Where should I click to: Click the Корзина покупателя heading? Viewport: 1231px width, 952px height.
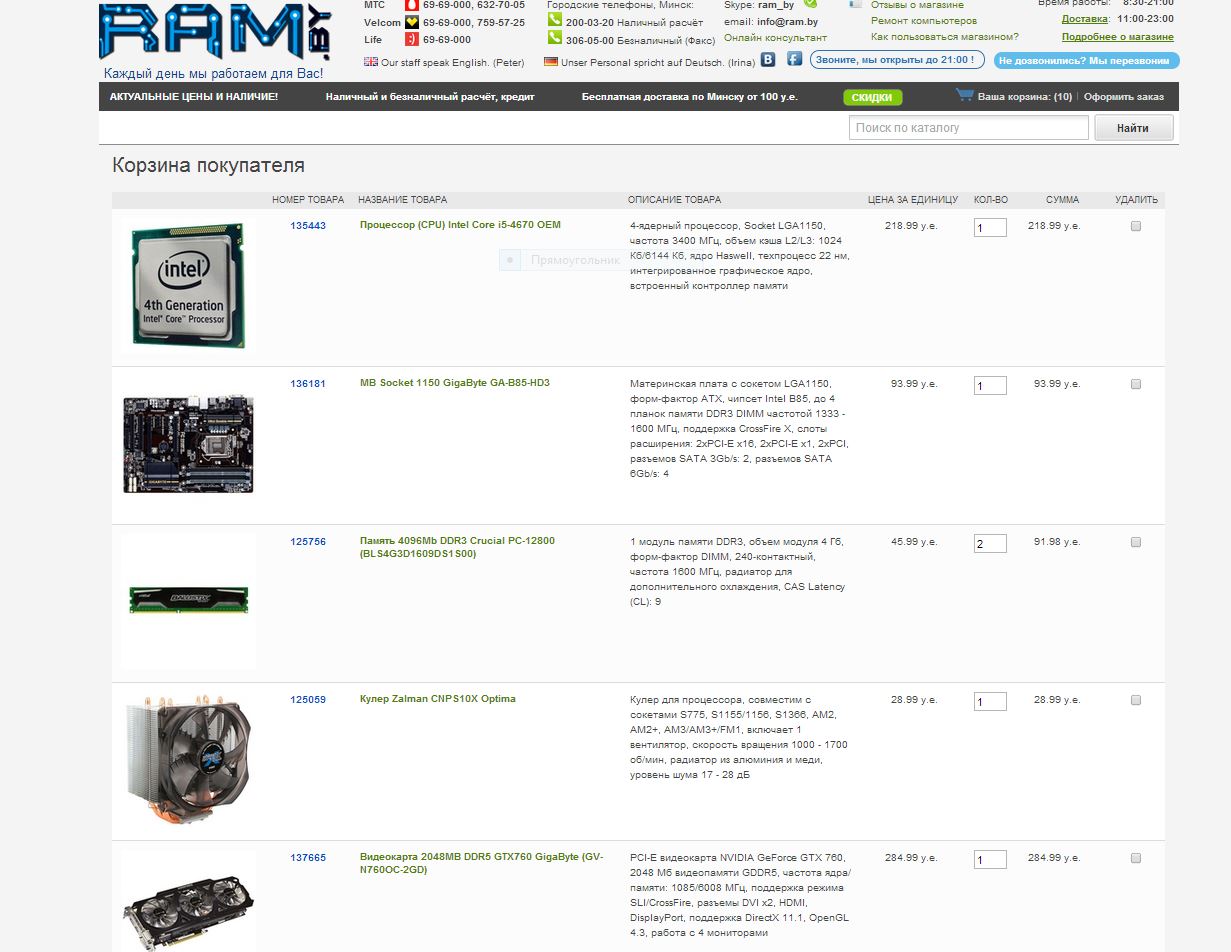coord(208,166)
